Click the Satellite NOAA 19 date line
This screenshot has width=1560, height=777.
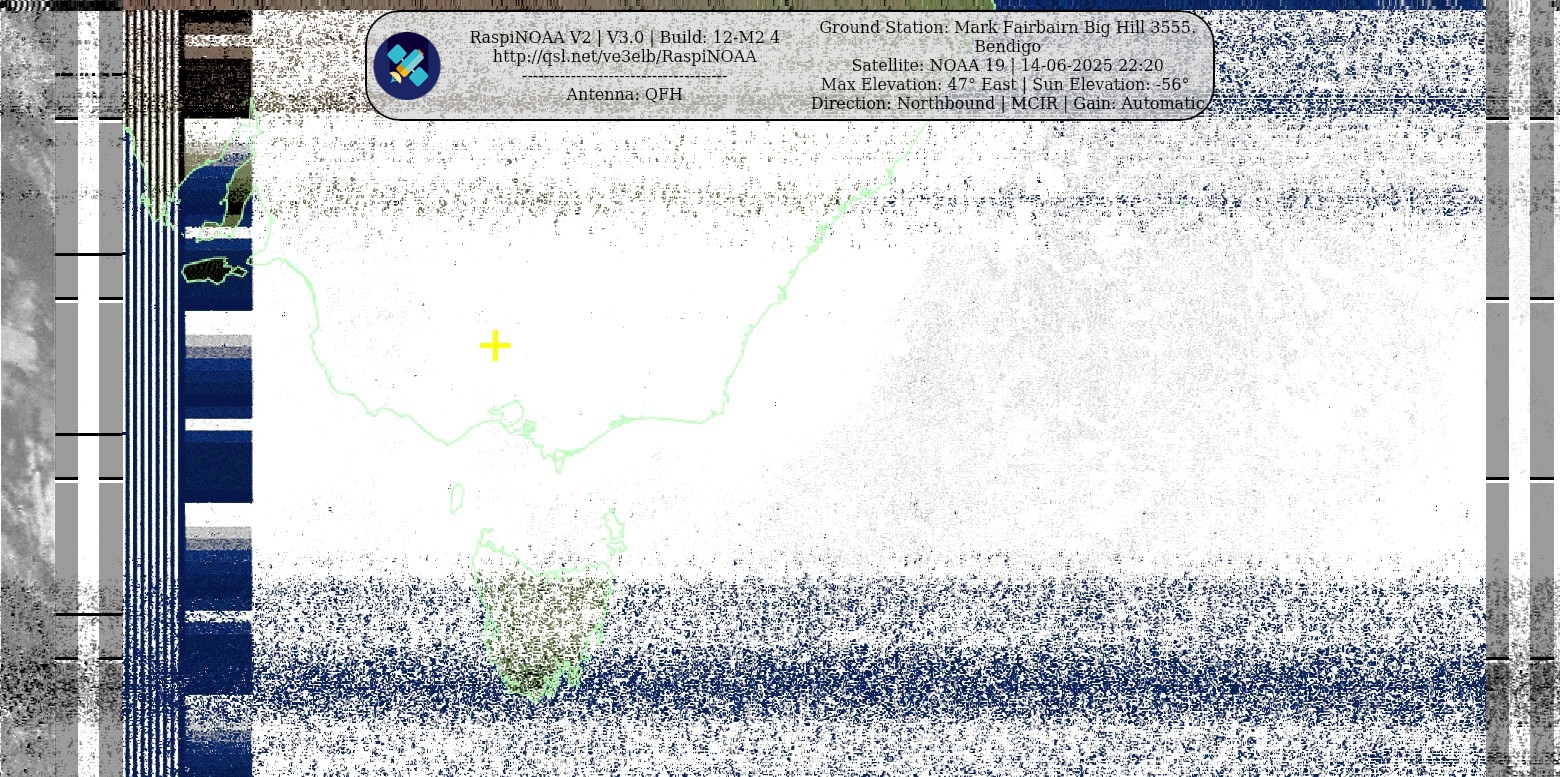point(1006,66)
